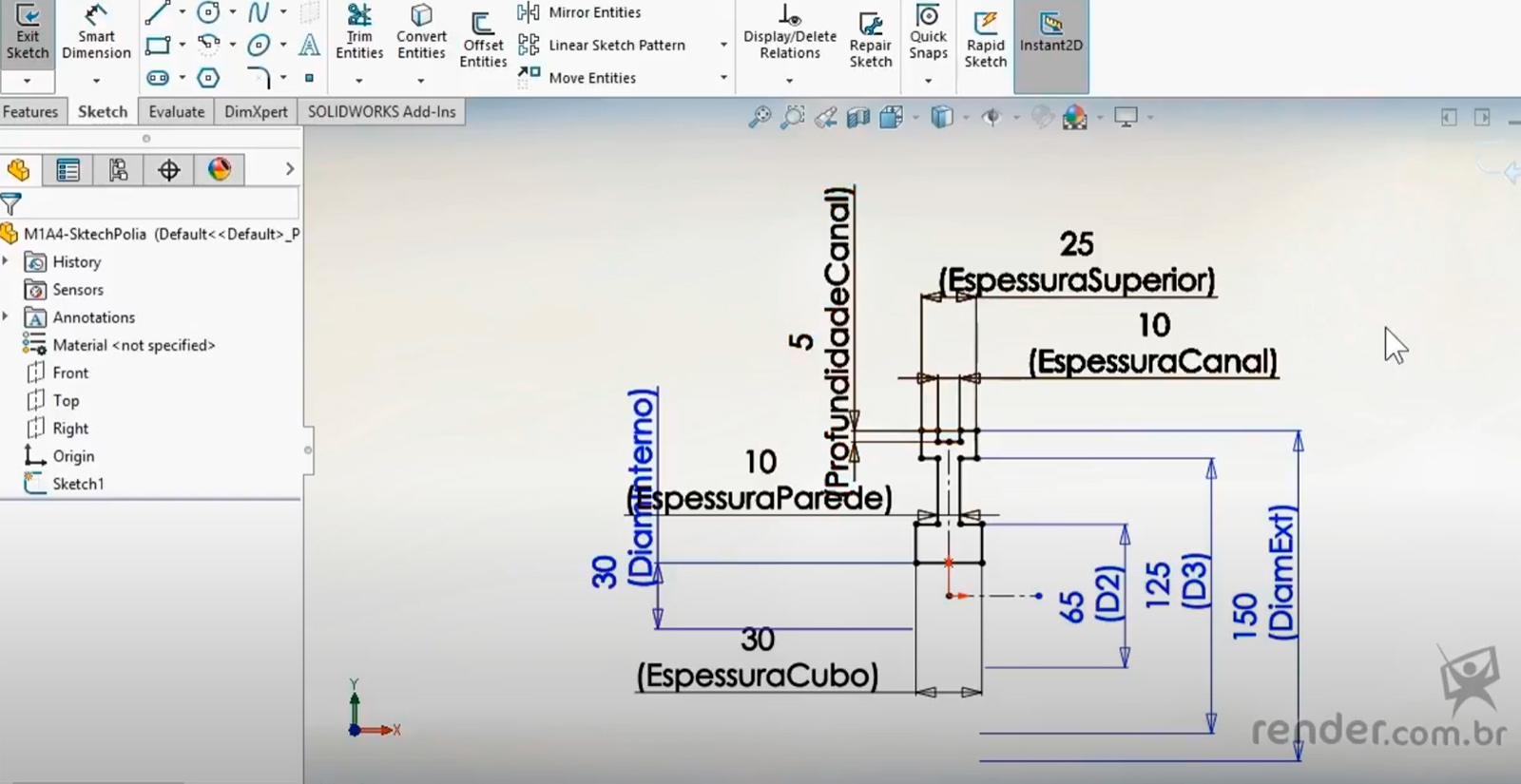Open the Linear Sketch Pattern dropdown arrow
This screenshot has height=784, width=1521.
(x=723, y=45)
